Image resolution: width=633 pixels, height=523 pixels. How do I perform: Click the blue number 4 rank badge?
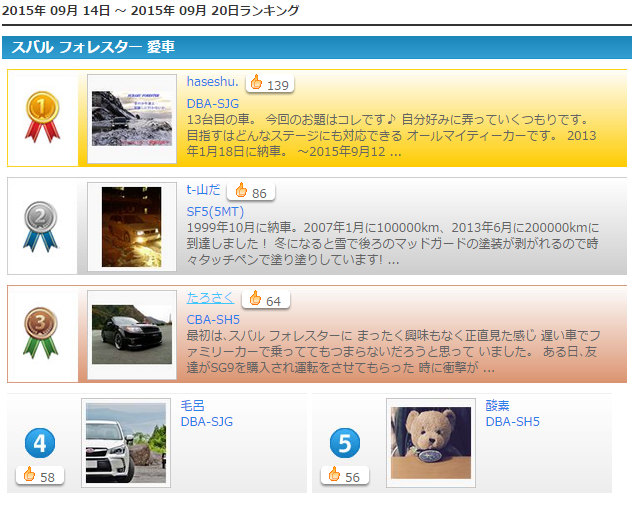pyautogui.click(x=40, y=443)
